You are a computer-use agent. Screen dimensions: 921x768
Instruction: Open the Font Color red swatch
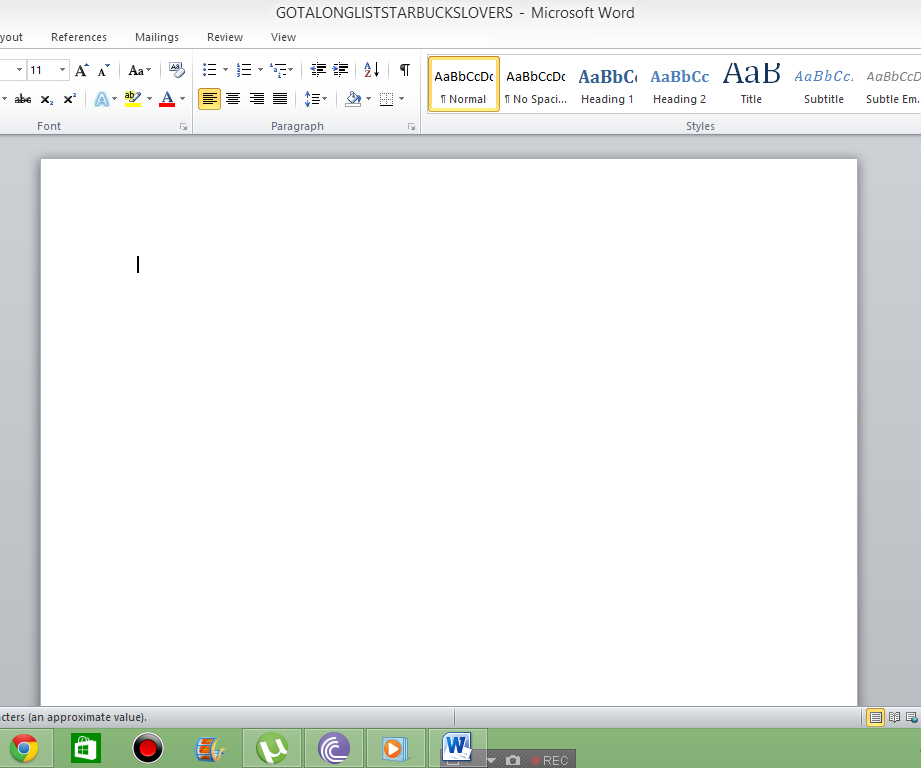point(168,99)
